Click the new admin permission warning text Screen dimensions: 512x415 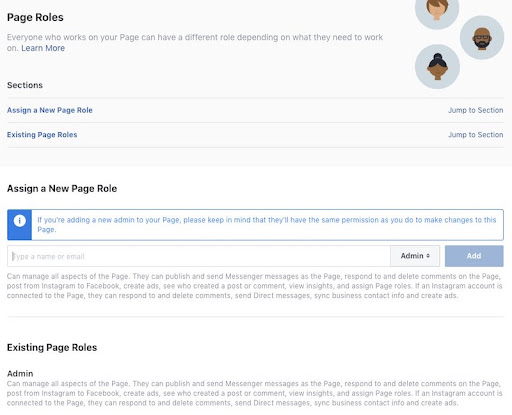tap(267, 225)
